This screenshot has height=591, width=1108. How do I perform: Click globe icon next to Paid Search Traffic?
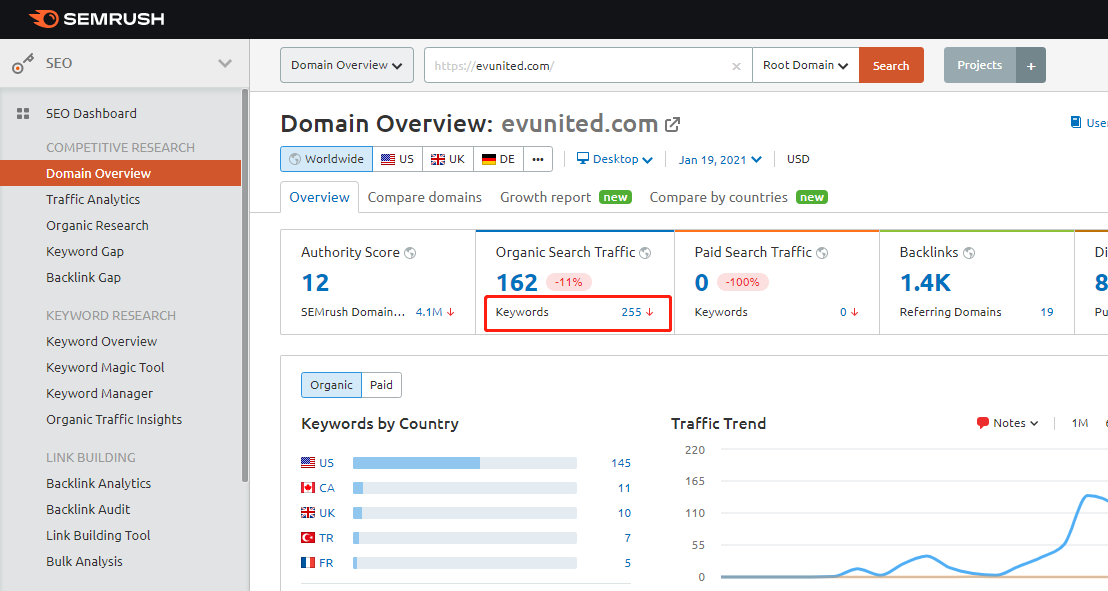pyautogui.click(x=821, y=253)
